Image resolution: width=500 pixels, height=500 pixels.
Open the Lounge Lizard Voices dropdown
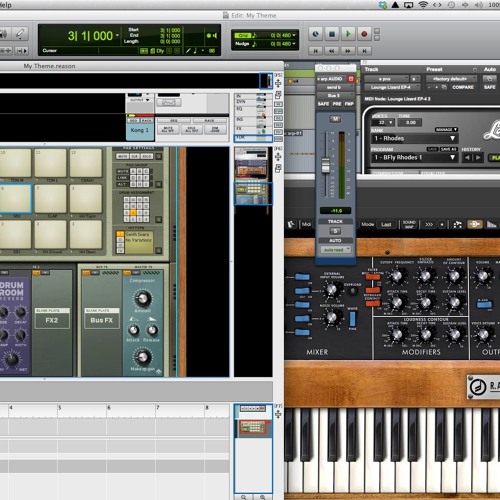pos(383,123)
